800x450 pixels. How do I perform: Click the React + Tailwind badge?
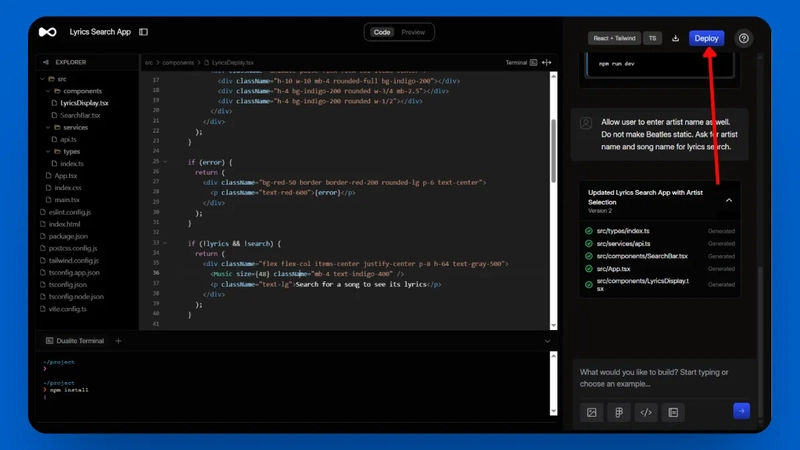pos(614,38)
